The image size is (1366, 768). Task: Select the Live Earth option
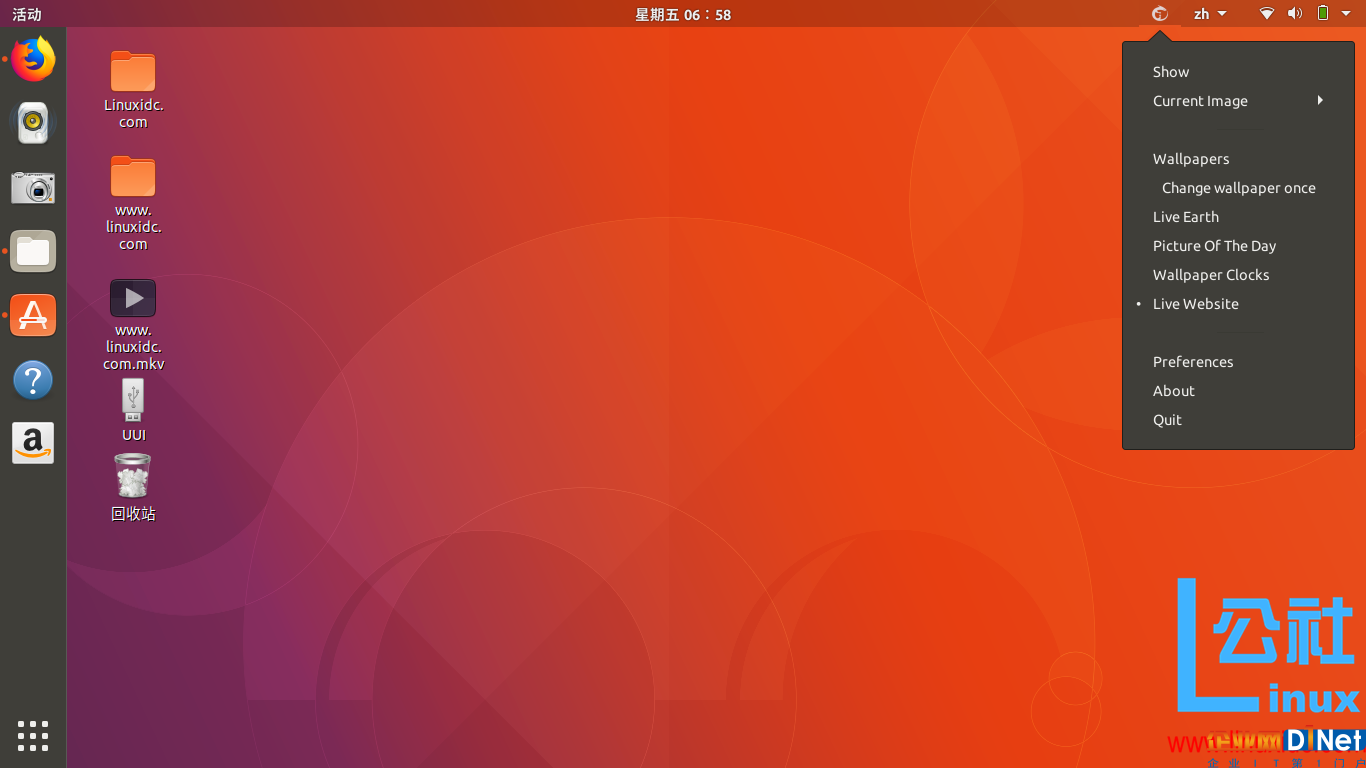(x=1238, y=217)
